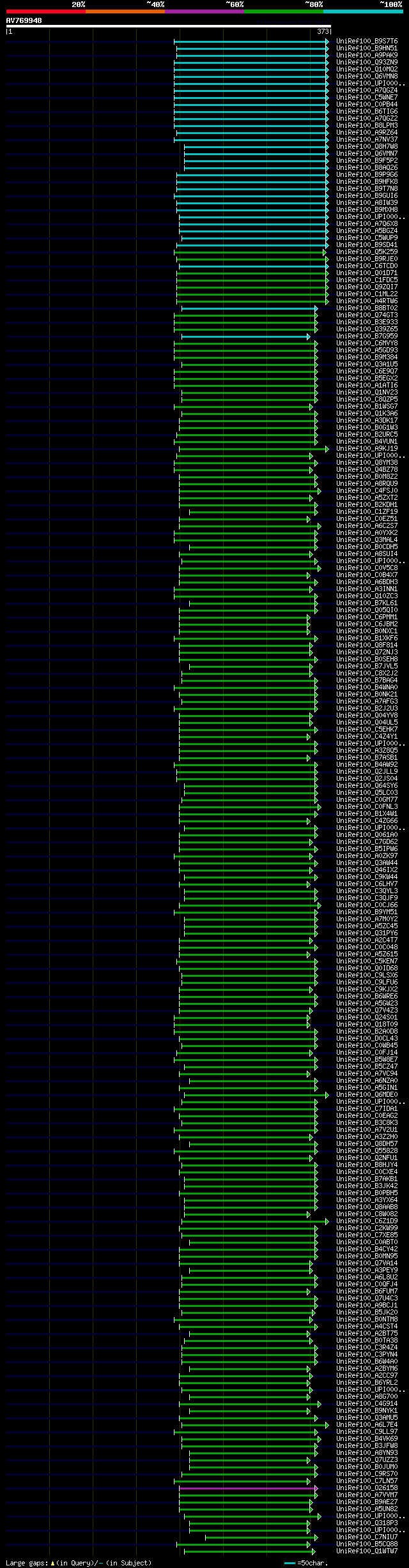Open hit UniRef100_B9SD41

pyautogui.click(x=367, y=245)
